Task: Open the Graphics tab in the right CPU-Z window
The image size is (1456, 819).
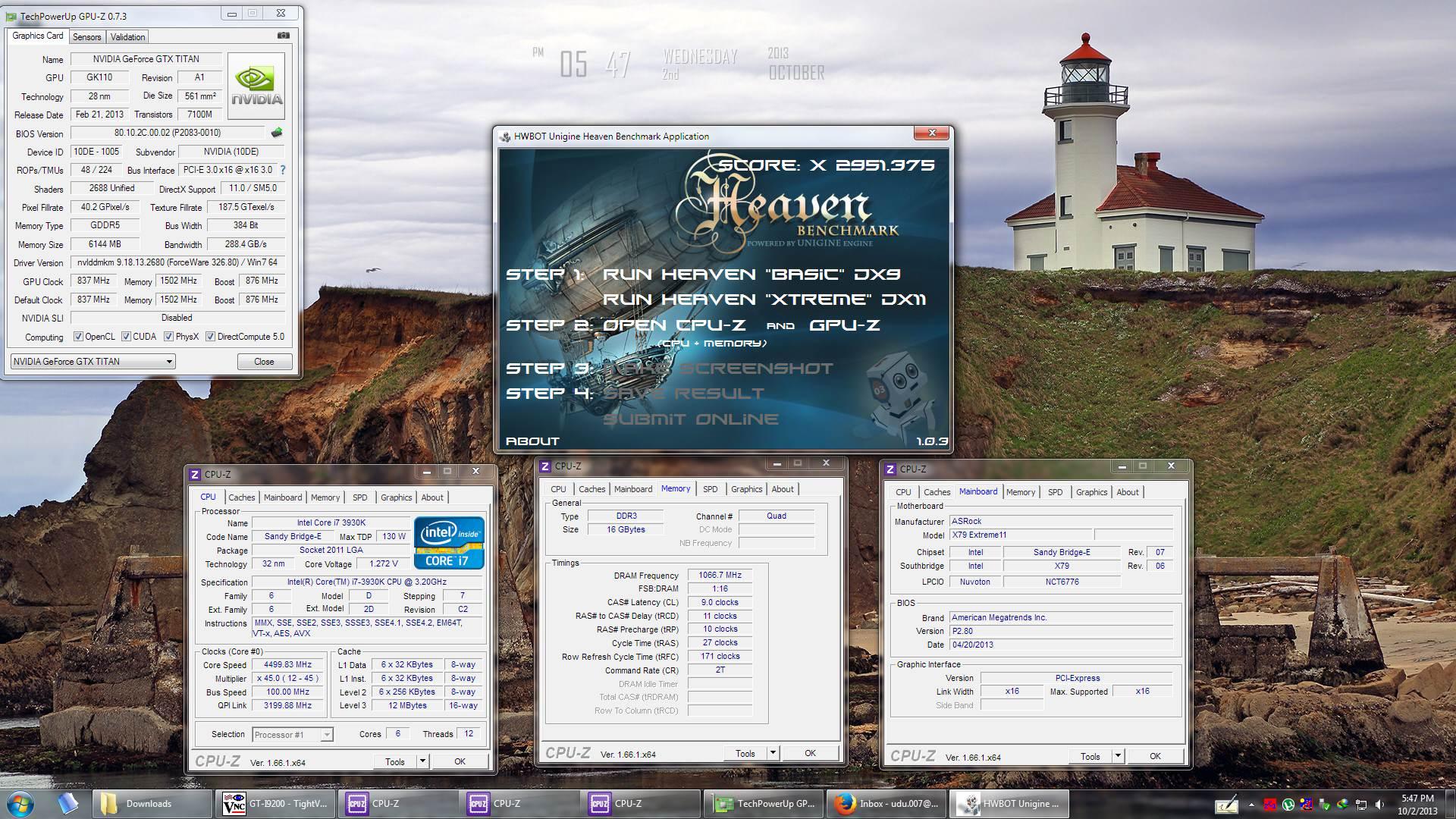Action: tap(1091, 492)
